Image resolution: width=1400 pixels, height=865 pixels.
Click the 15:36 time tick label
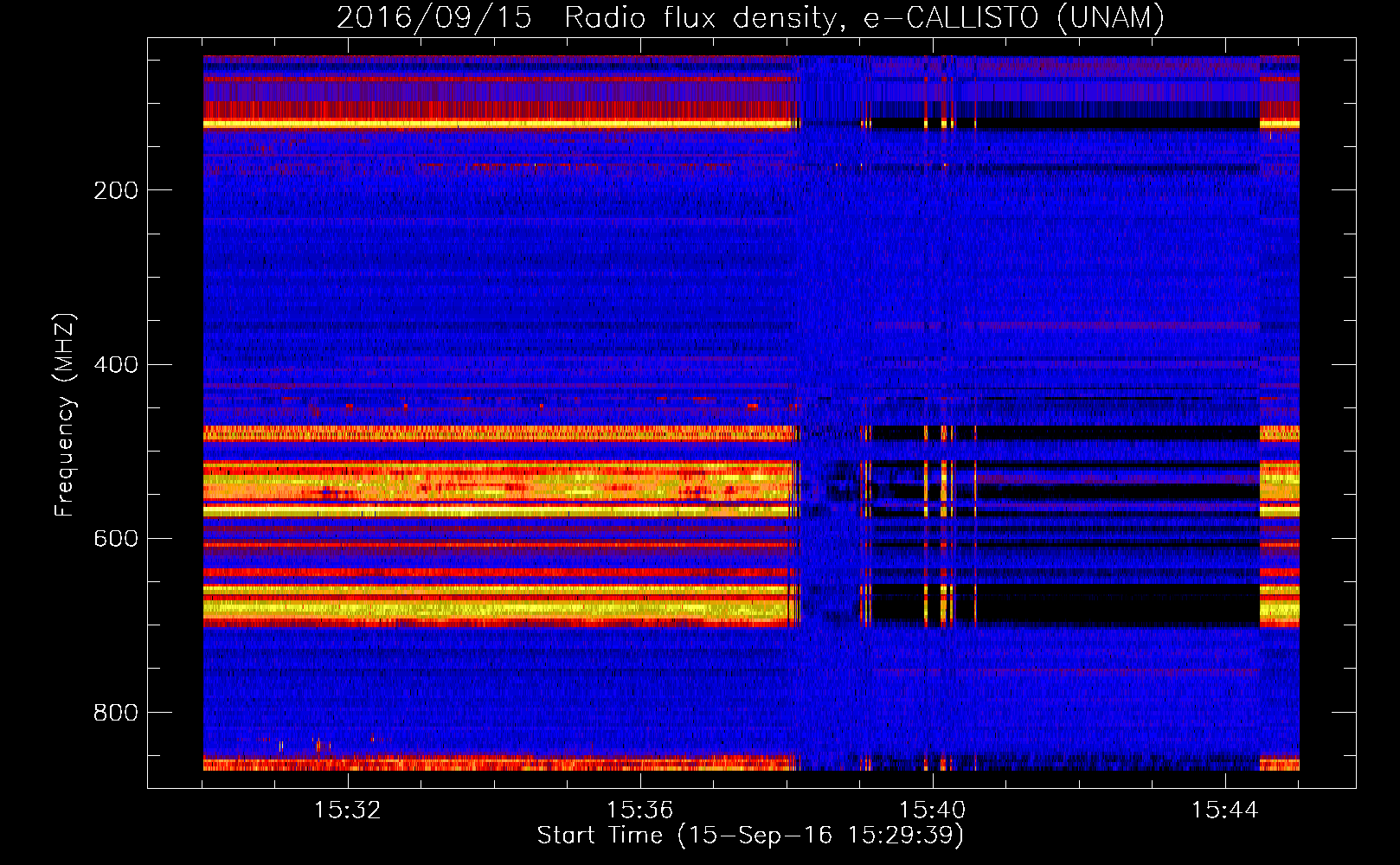click(639, 811)
